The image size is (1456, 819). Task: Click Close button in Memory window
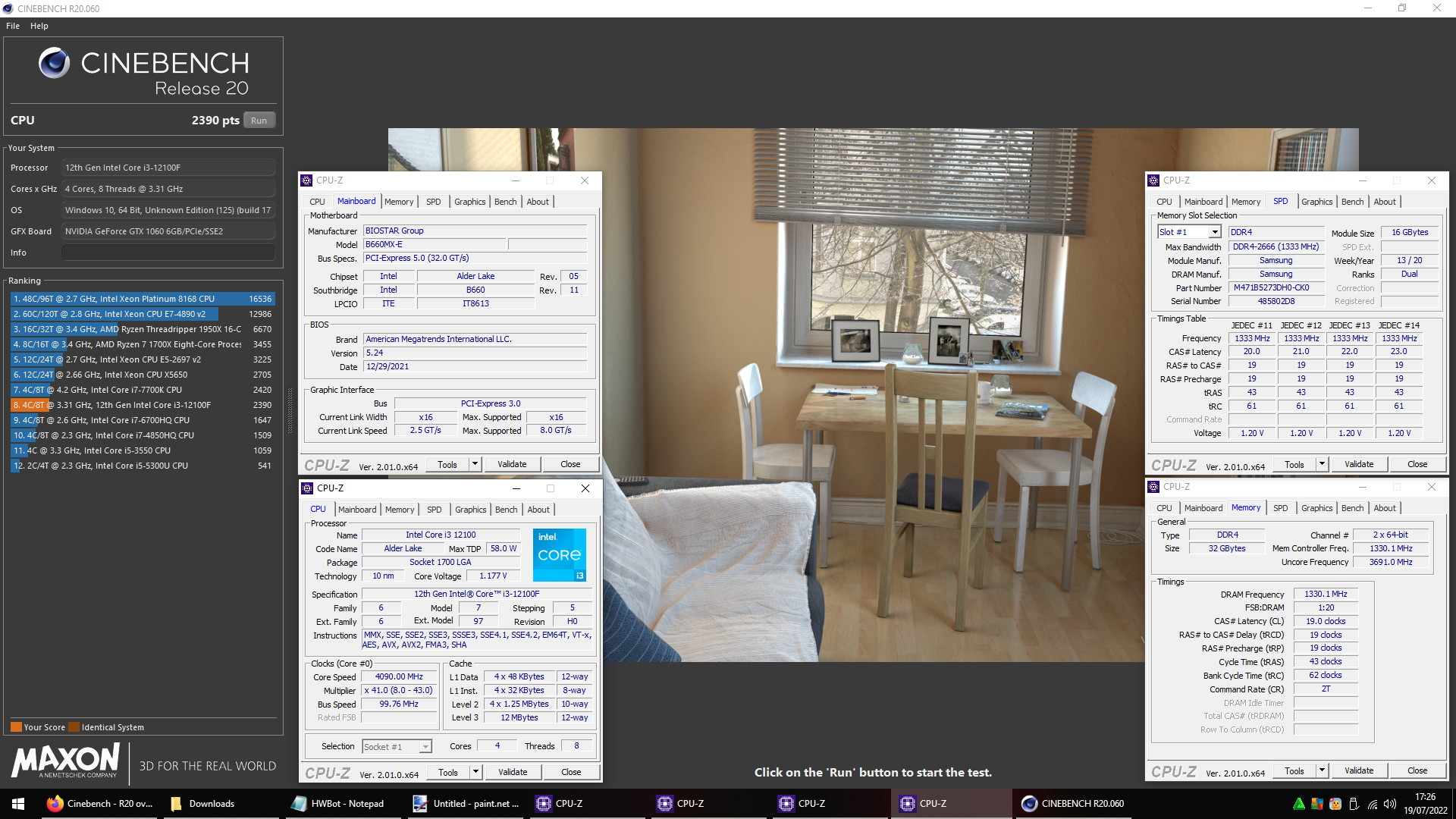1417,770
